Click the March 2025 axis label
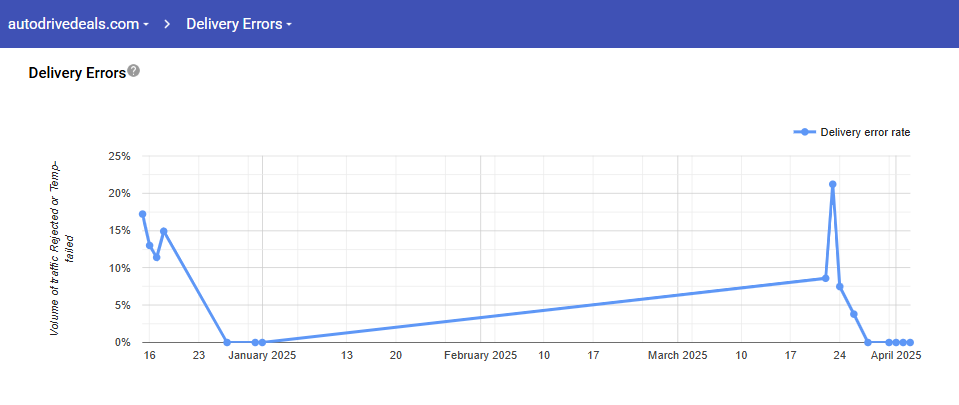Screen dimensions: 959x405 677,355
